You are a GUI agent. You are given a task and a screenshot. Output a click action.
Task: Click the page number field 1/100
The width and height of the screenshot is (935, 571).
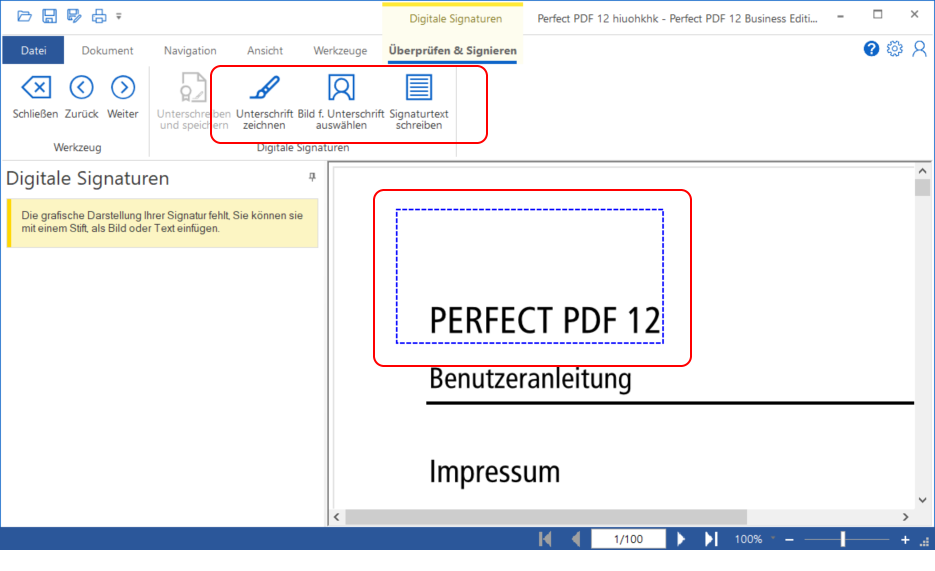click(x=629, y=539)
